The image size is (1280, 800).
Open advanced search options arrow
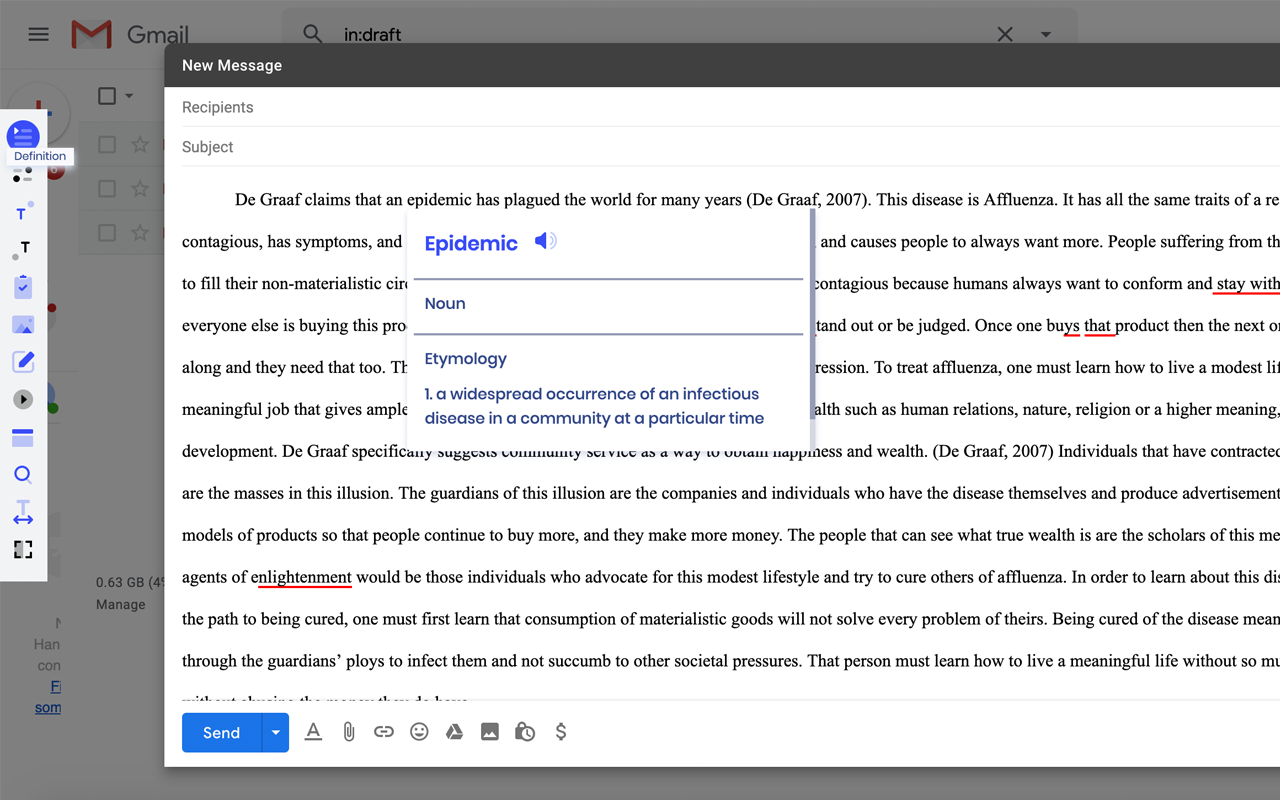click(x=1046, y=34)
